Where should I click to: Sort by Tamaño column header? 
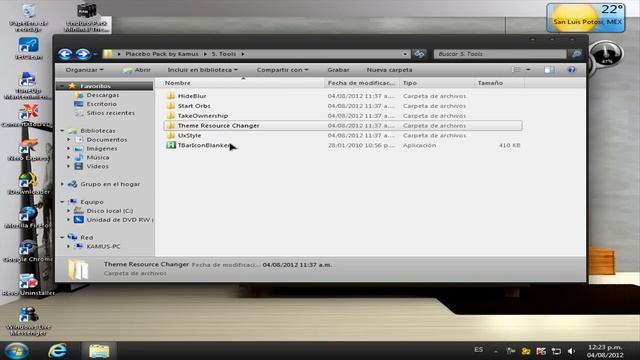click(x=500, y=83)
